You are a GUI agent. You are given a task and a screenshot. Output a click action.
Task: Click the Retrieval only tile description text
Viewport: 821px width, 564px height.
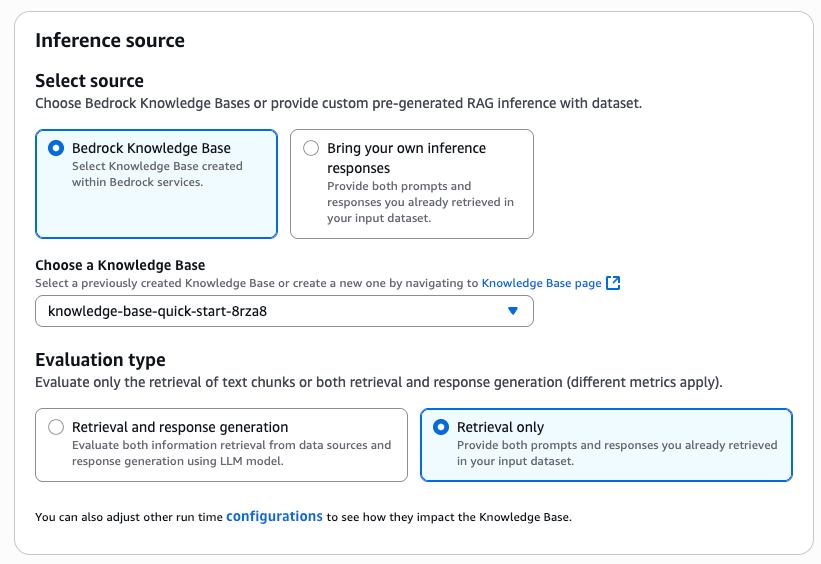(x=617, y=453)
